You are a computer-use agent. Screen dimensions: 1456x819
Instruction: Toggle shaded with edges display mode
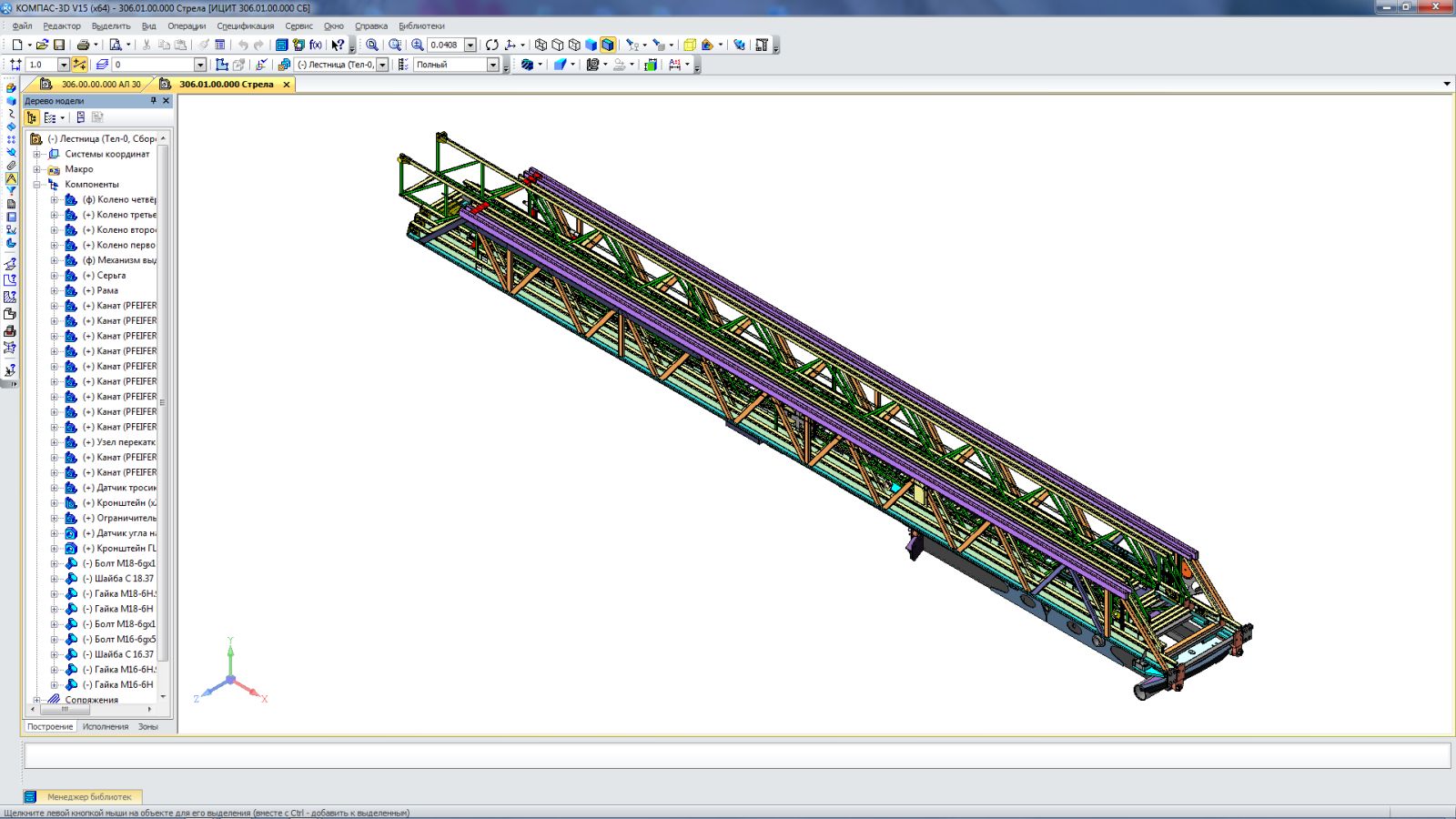(x=608, y=45)
